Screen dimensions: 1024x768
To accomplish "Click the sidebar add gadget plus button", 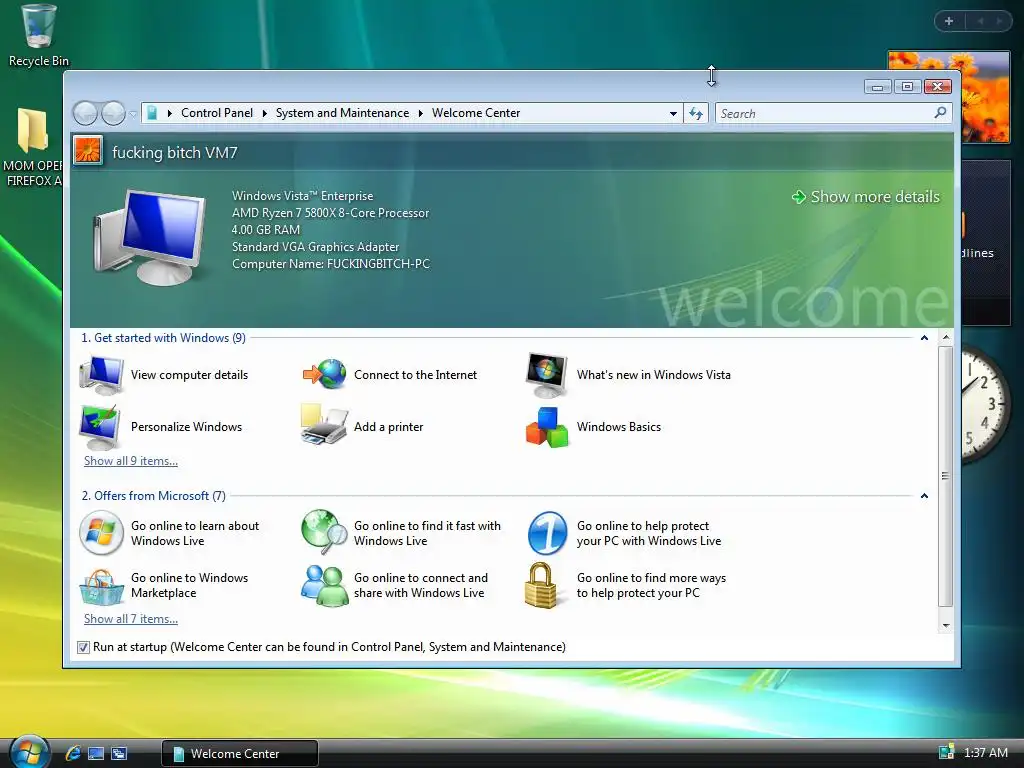I will pos(949,21).
